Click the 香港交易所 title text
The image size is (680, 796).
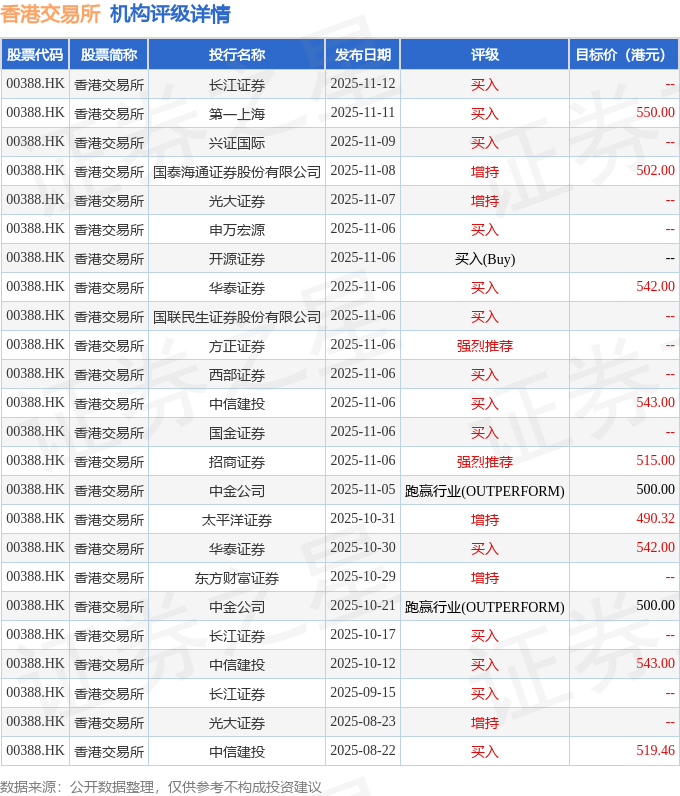[50, 14]
